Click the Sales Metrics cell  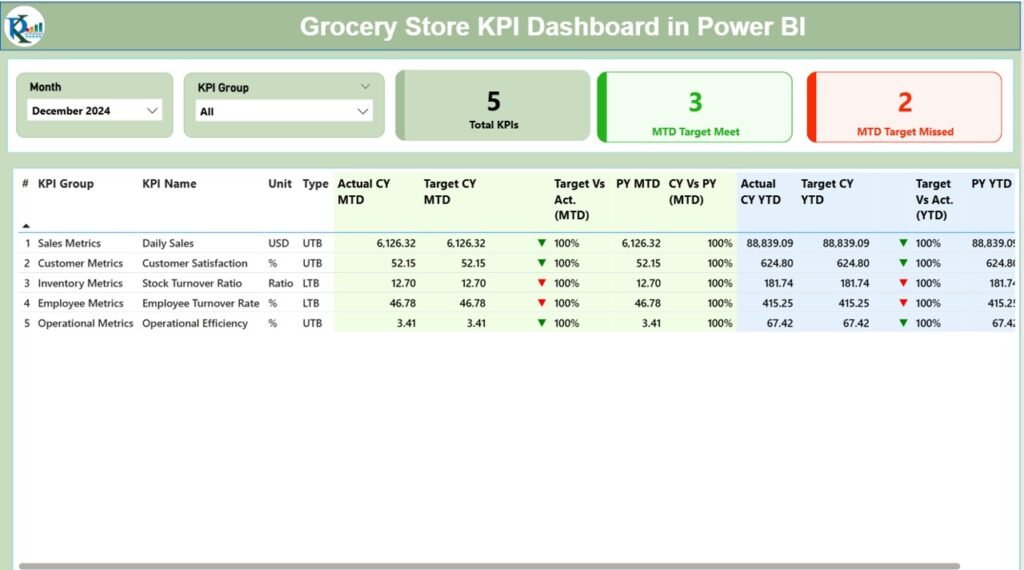69,243
